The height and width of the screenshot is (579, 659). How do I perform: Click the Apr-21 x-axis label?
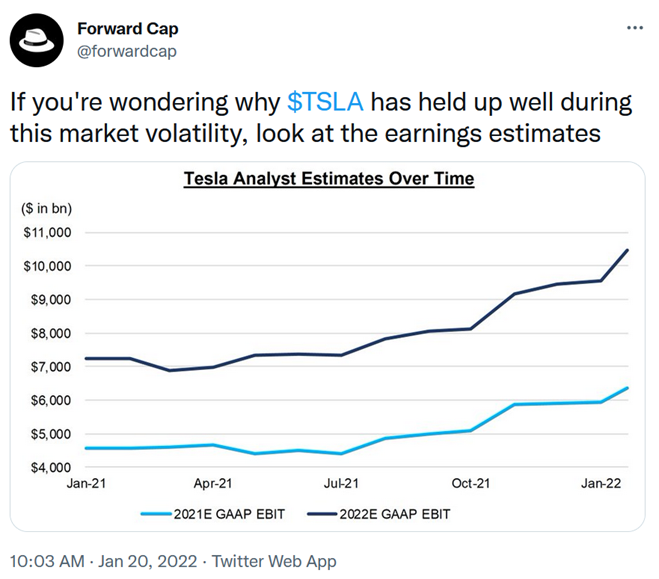213,483
